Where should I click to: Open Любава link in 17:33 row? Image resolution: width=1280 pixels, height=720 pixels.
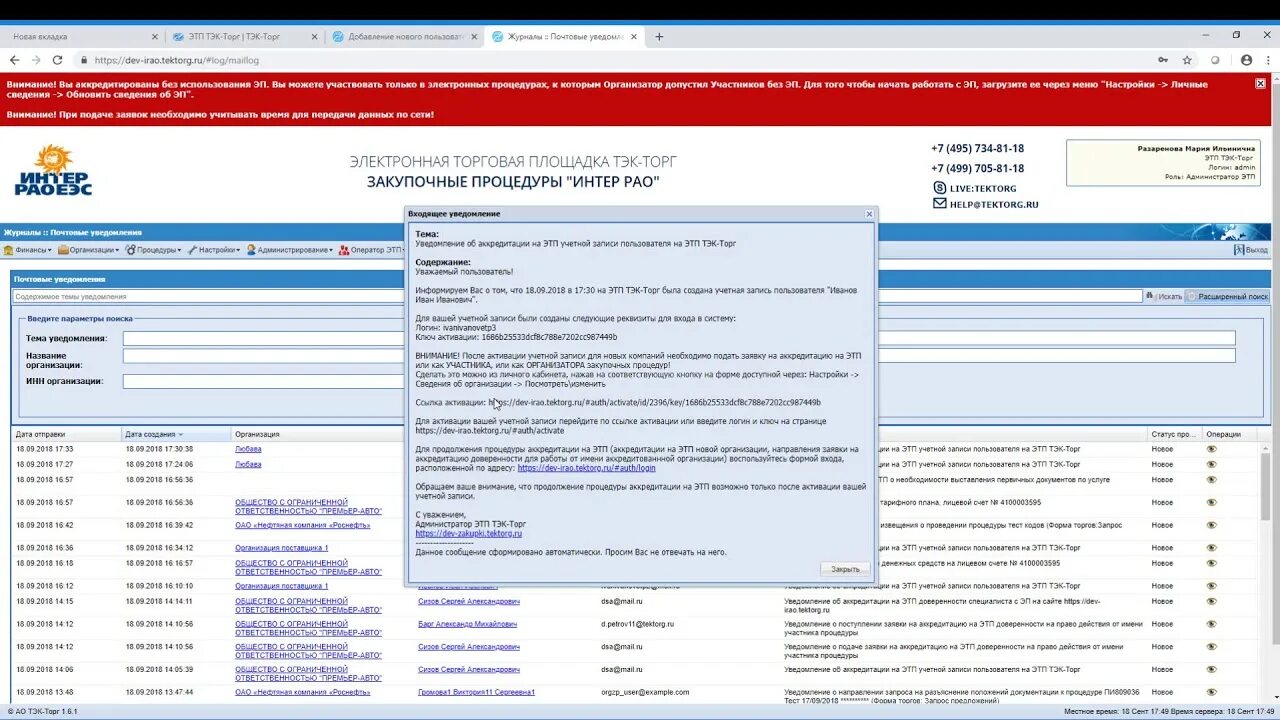pyautogui.click(x=248, y=449)
